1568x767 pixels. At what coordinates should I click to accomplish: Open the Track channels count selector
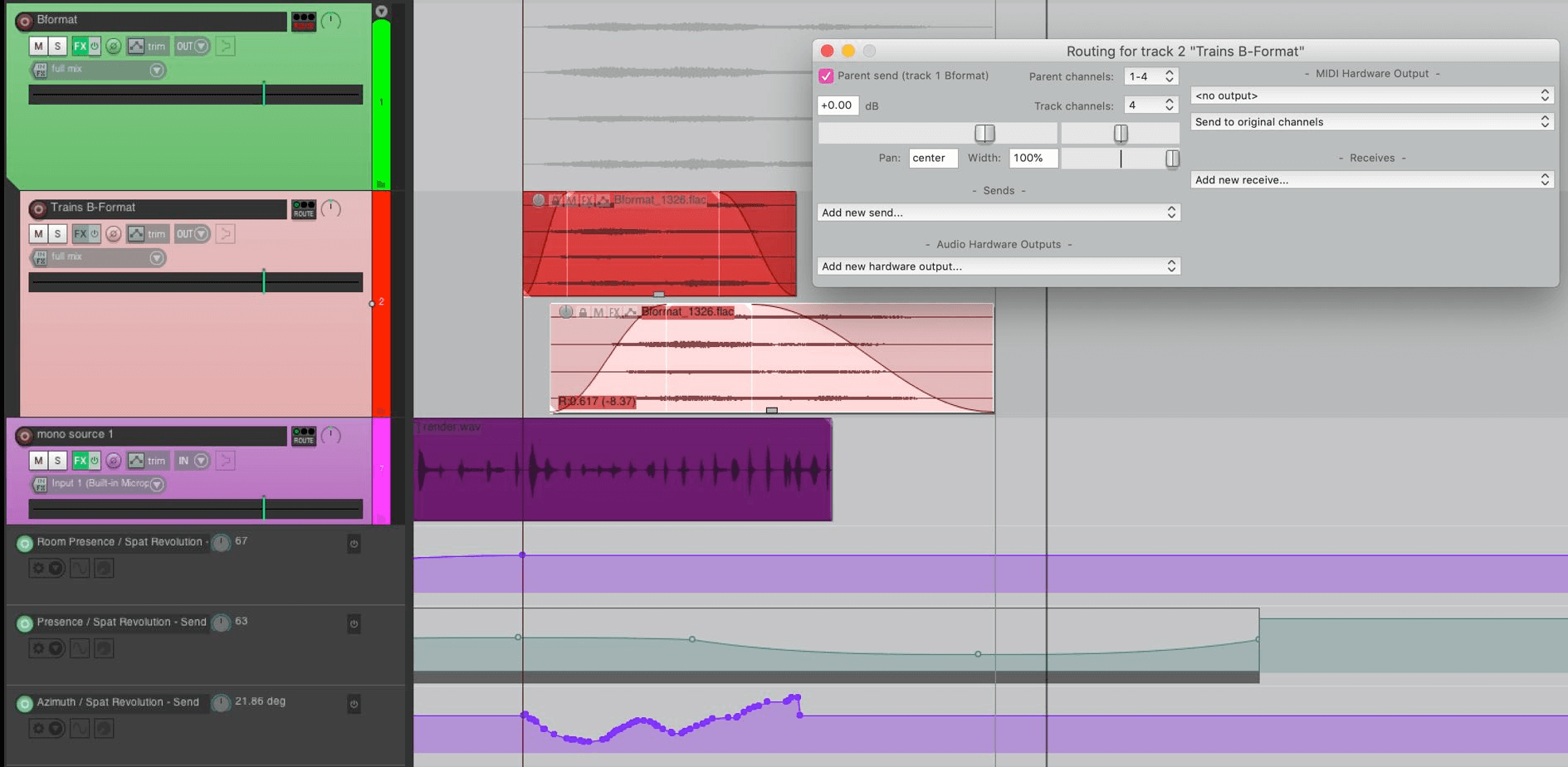coord(1150,105)
